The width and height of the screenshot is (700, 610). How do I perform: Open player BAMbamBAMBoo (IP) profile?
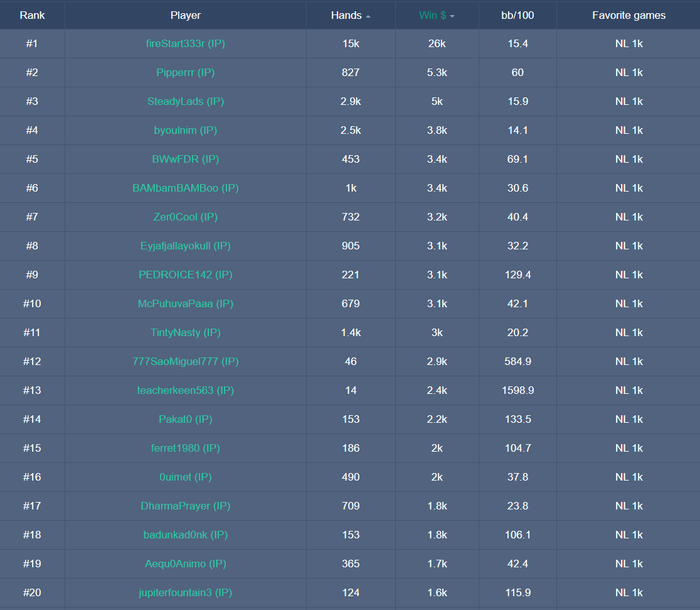coord(185,188)
